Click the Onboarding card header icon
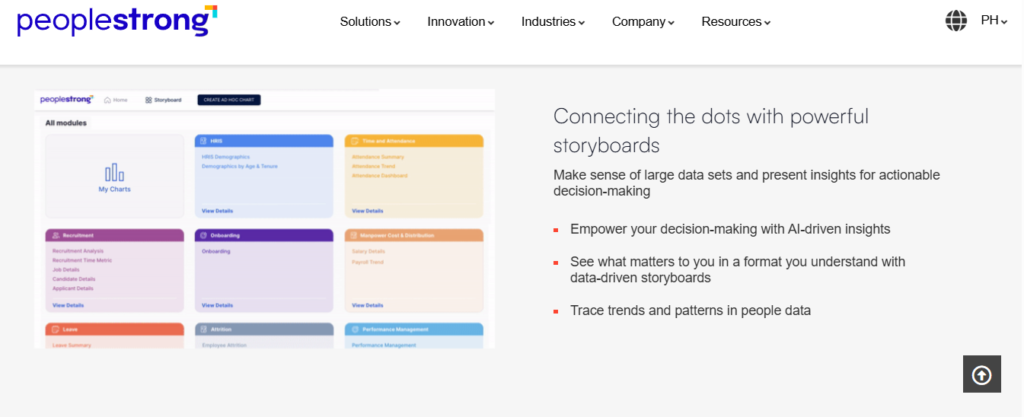The image size is (1024, 417). tap(204, 235)
